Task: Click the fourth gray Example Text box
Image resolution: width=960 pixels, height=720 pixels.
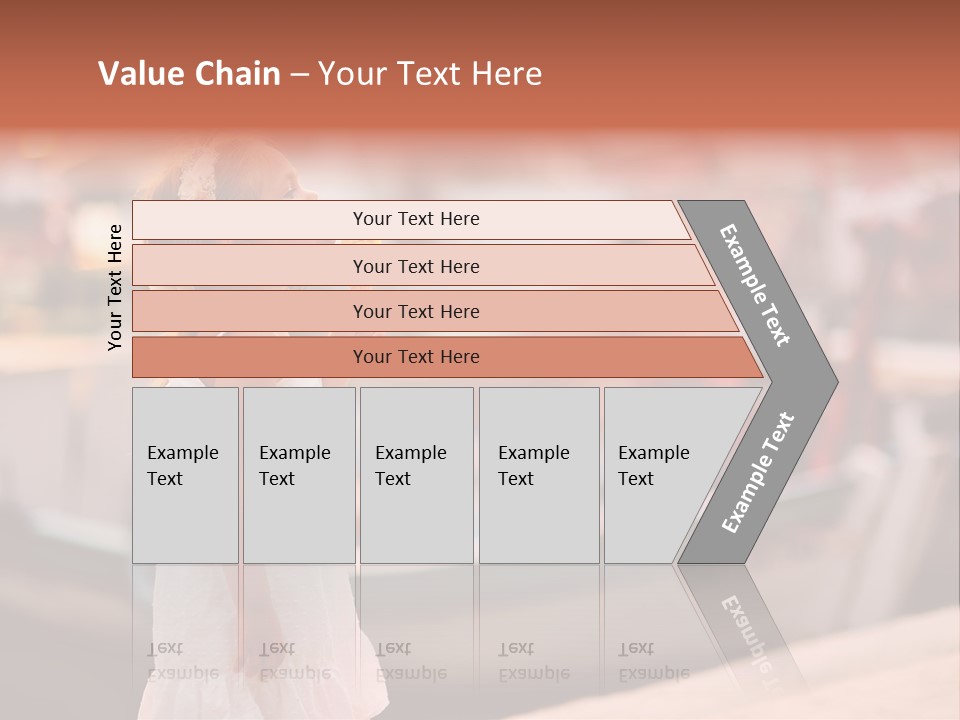Action: pyautogui.click(x=538, y=475)
